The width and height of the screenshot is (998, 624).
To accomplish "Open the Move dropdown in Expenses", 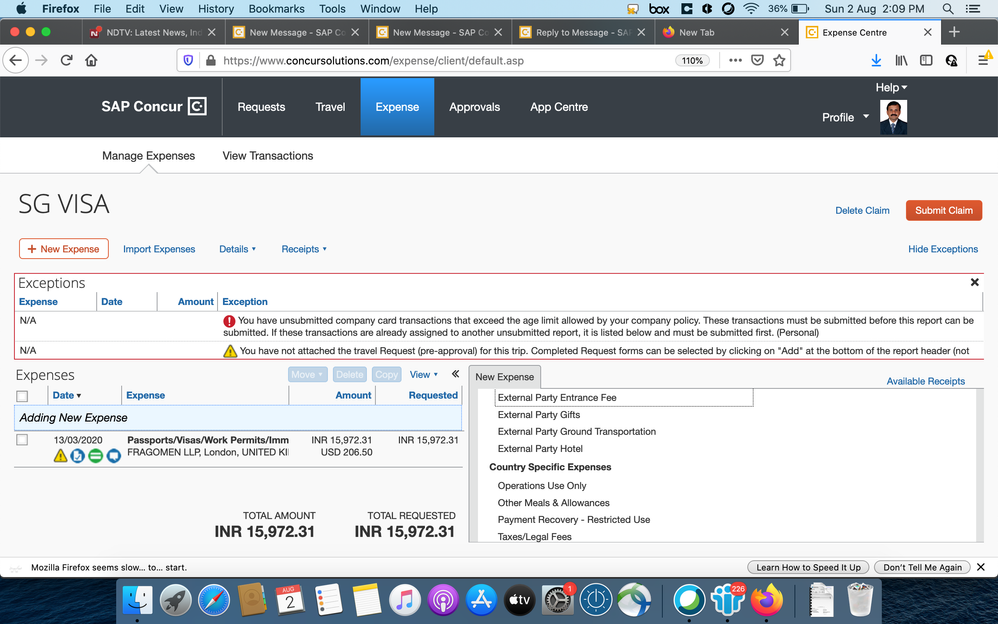I will pyautogui.click(x=307, y=374).
